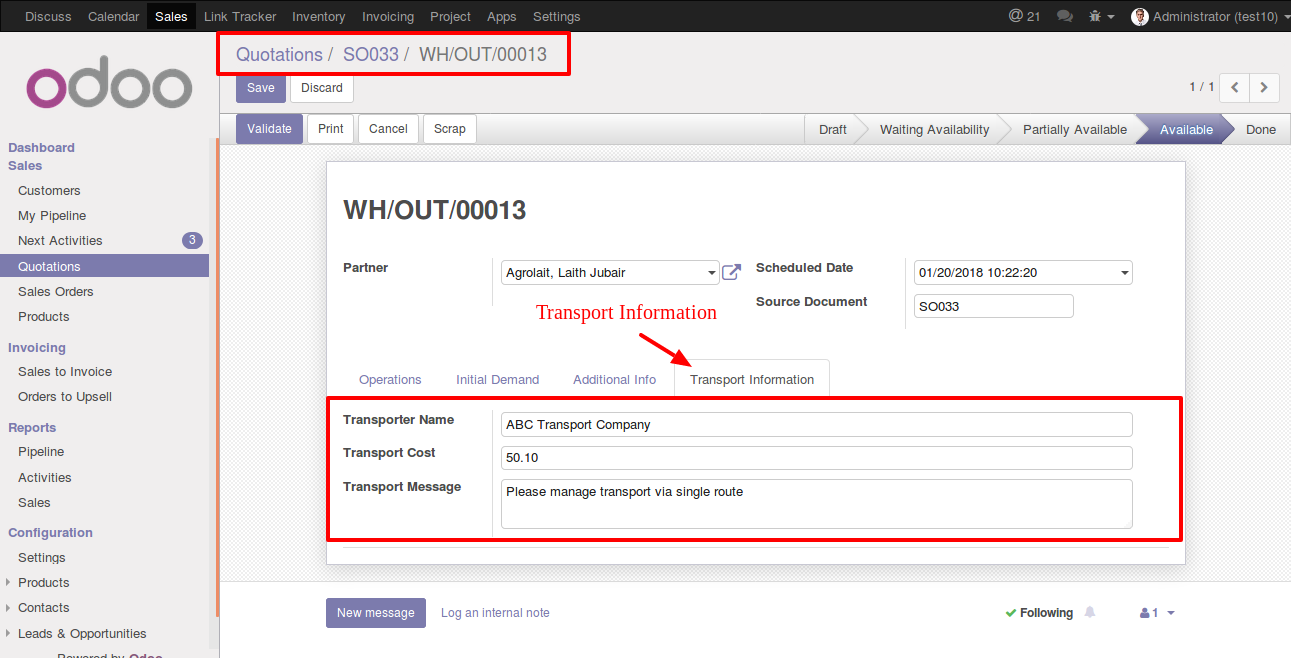This screenshot has height=658, width=1291.
Task: Click the Transporter Name input field
Action: (x=816, y=424)
